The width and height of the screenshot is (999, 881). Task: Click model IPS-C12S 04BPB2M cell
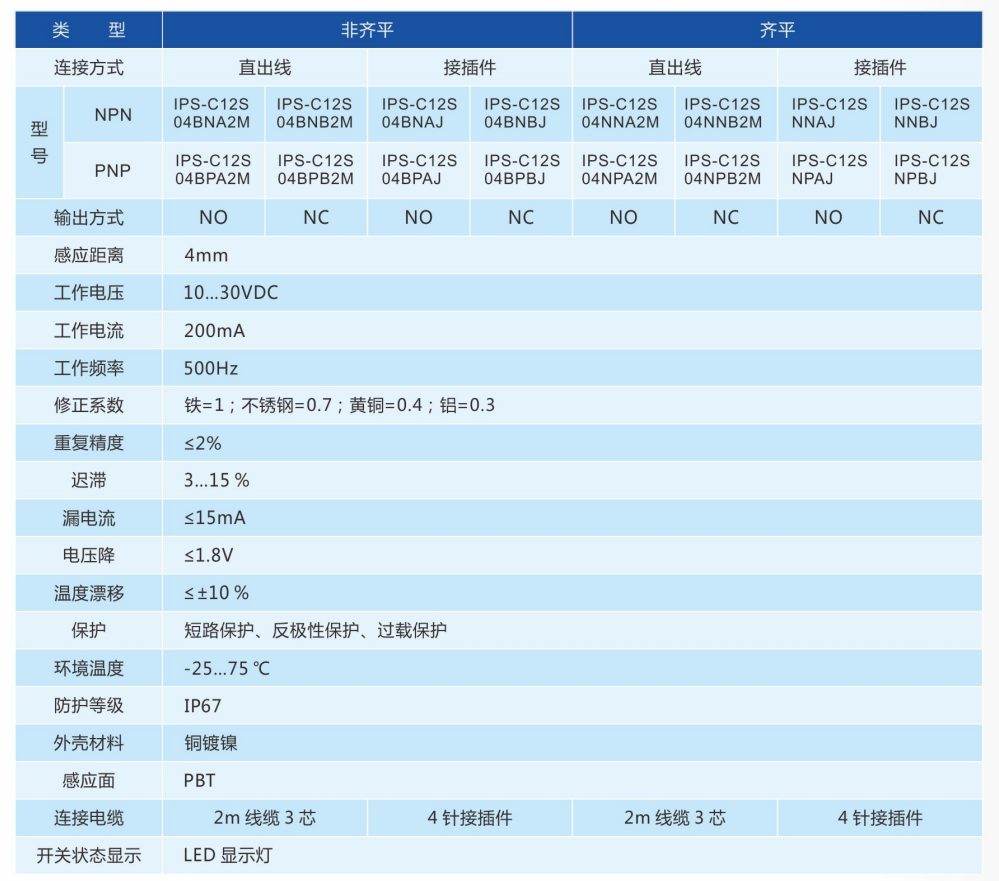315,170
